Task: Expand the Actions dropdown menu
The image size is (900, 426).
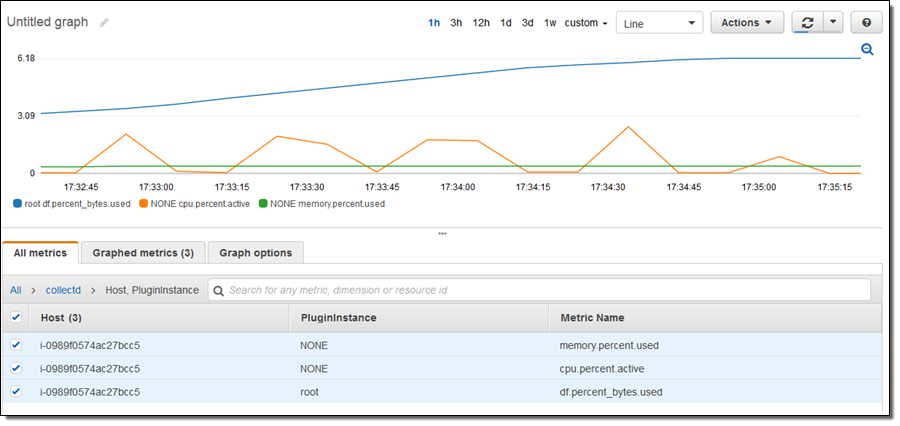Action: (746, 23)
